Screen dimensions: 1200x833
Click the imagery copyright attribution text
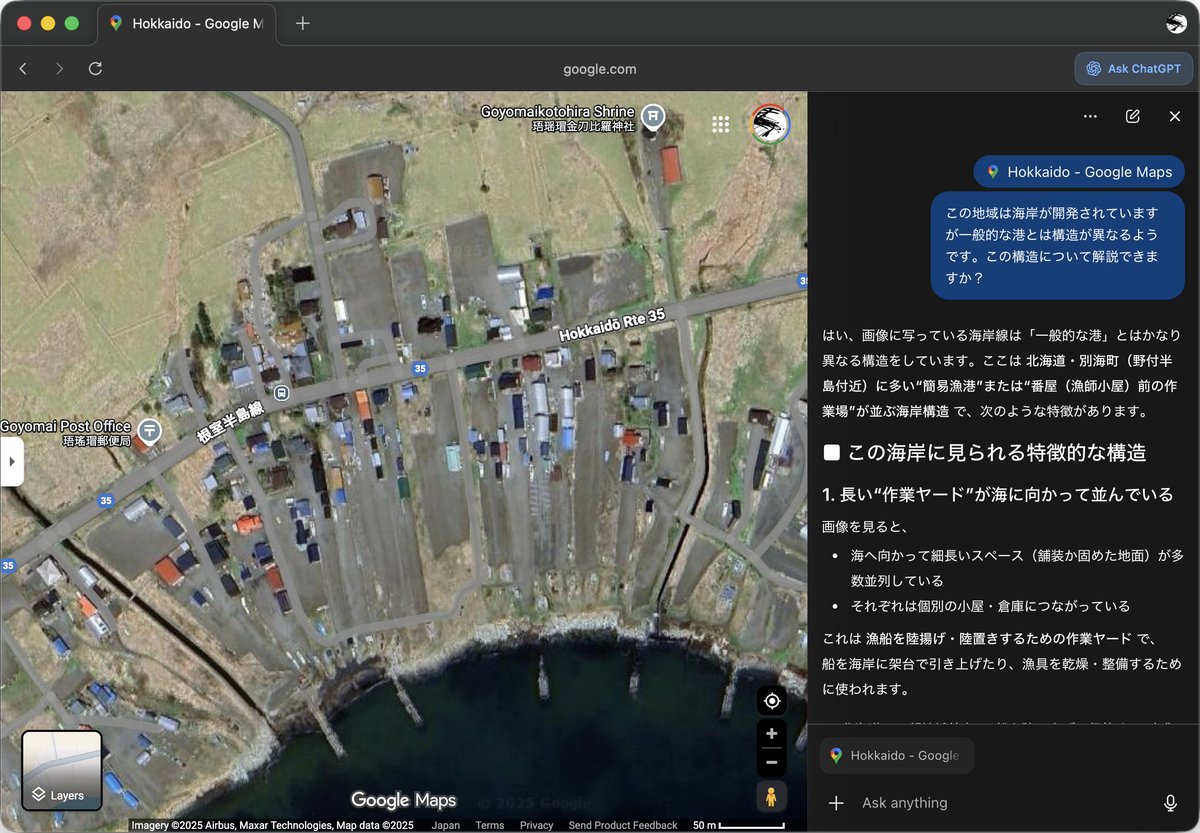tap(272, 825)
